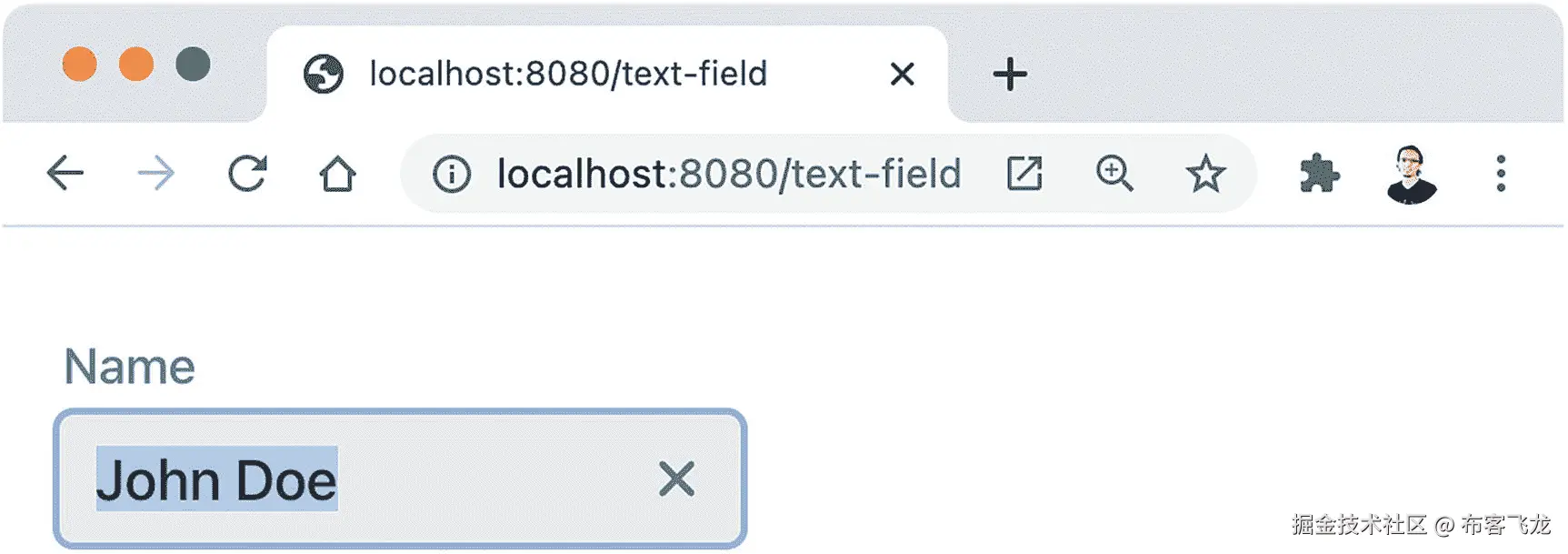The image size is (1568, 554).
Task: Open the three-dot browser menu
Action: tap(1501, 173)
